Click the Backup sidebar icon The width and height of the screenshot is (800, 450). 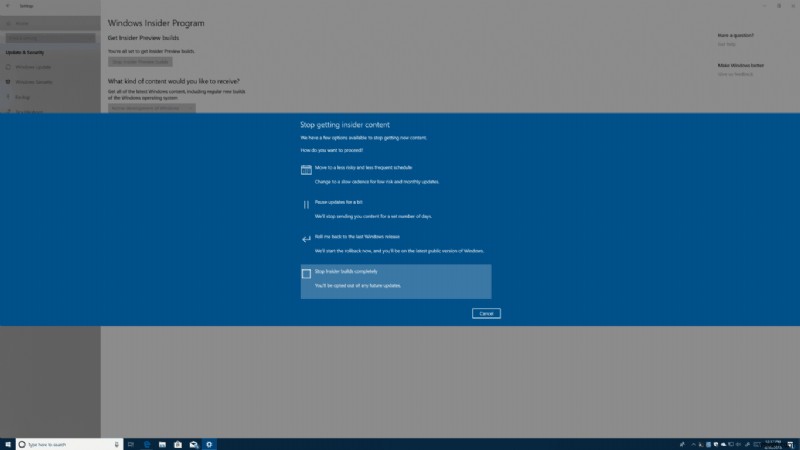pyautogui.click(x=8, y=97)
